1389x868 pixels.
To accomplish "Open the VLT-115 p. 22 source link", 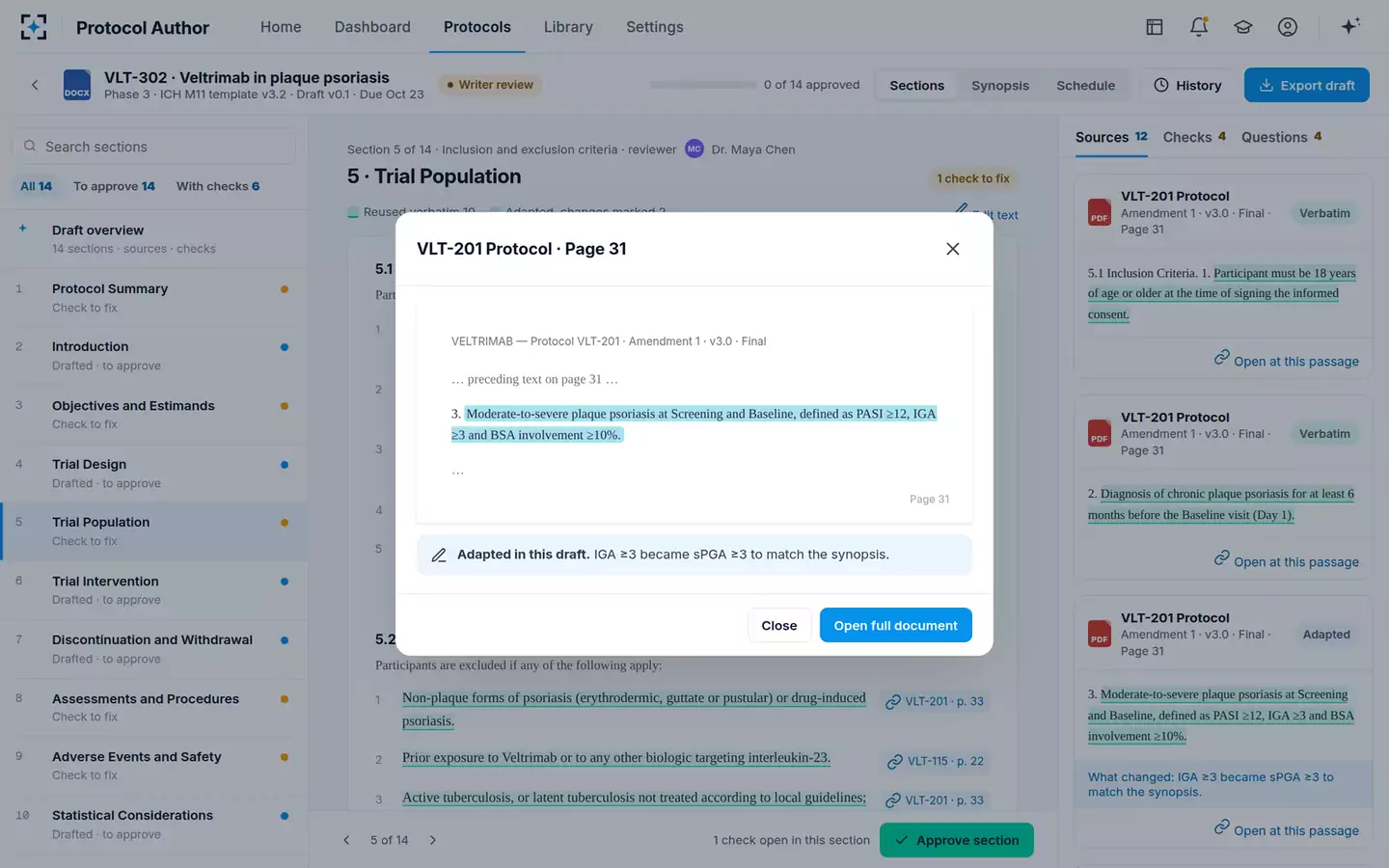I will click(x=936, y=761).
